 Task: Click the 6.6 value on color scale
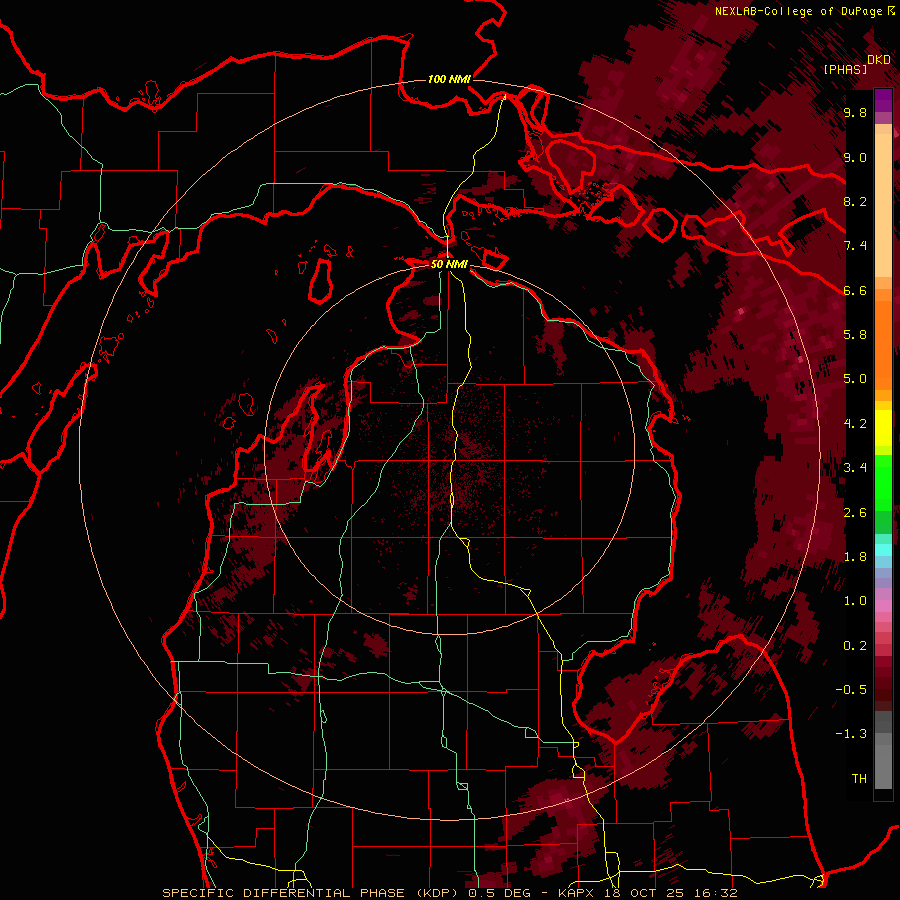[x=855, y=290]
